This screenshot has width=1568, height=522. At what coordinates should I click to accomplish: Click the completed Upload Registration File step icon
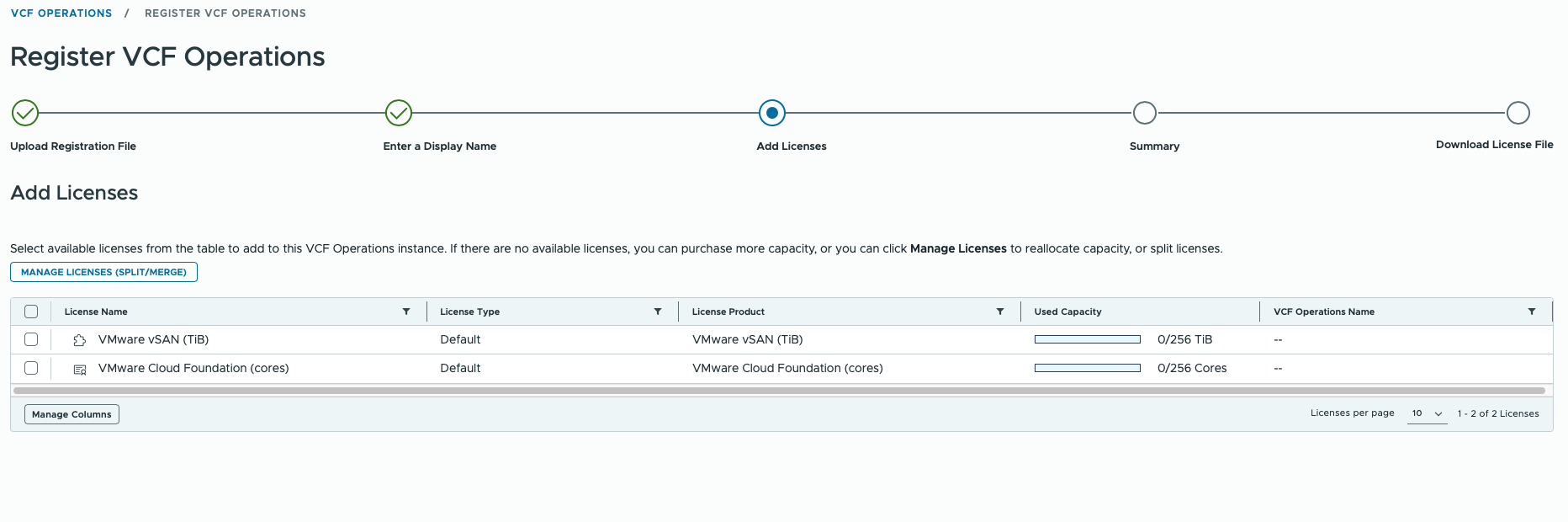click(25, 113)
